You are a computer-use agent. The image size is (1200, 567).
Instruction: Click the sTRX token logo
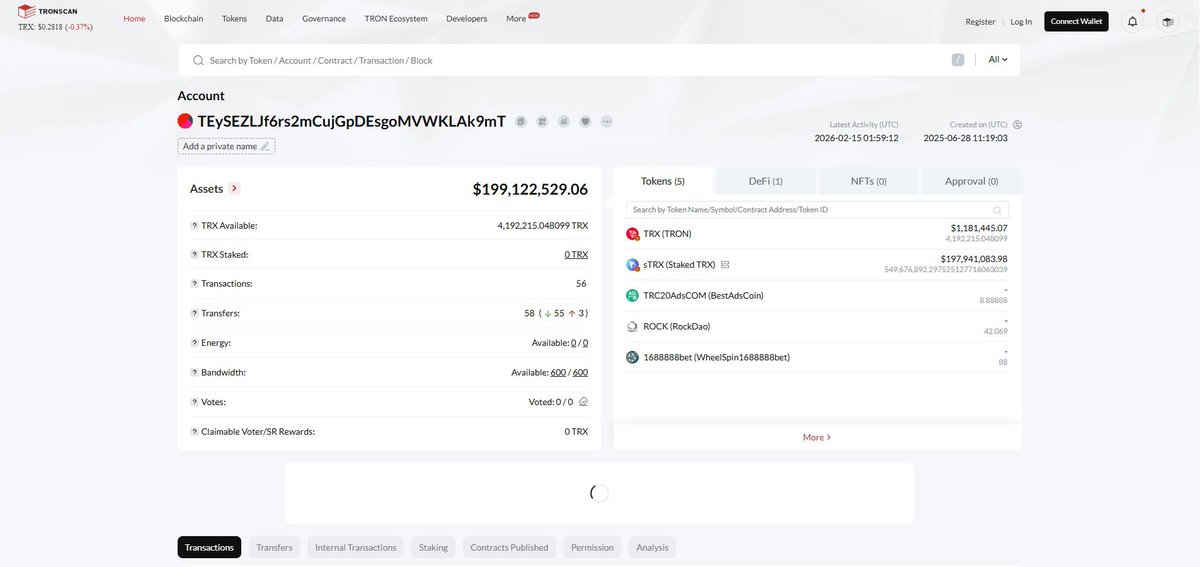point(632,265)
